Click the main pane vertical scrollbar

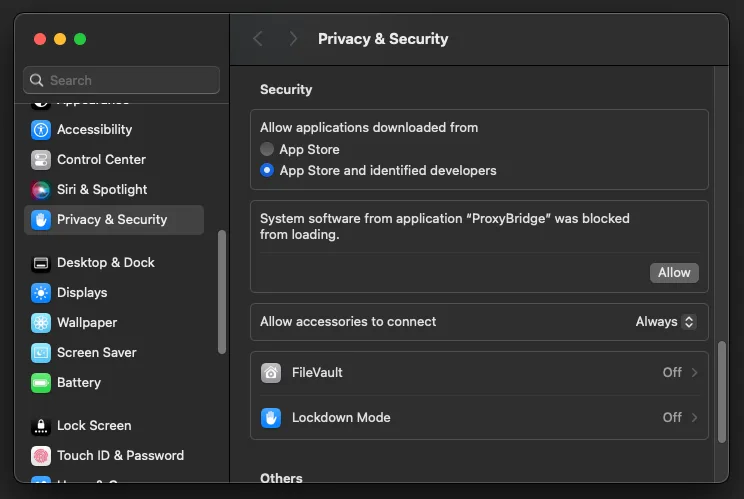(721, 392)
